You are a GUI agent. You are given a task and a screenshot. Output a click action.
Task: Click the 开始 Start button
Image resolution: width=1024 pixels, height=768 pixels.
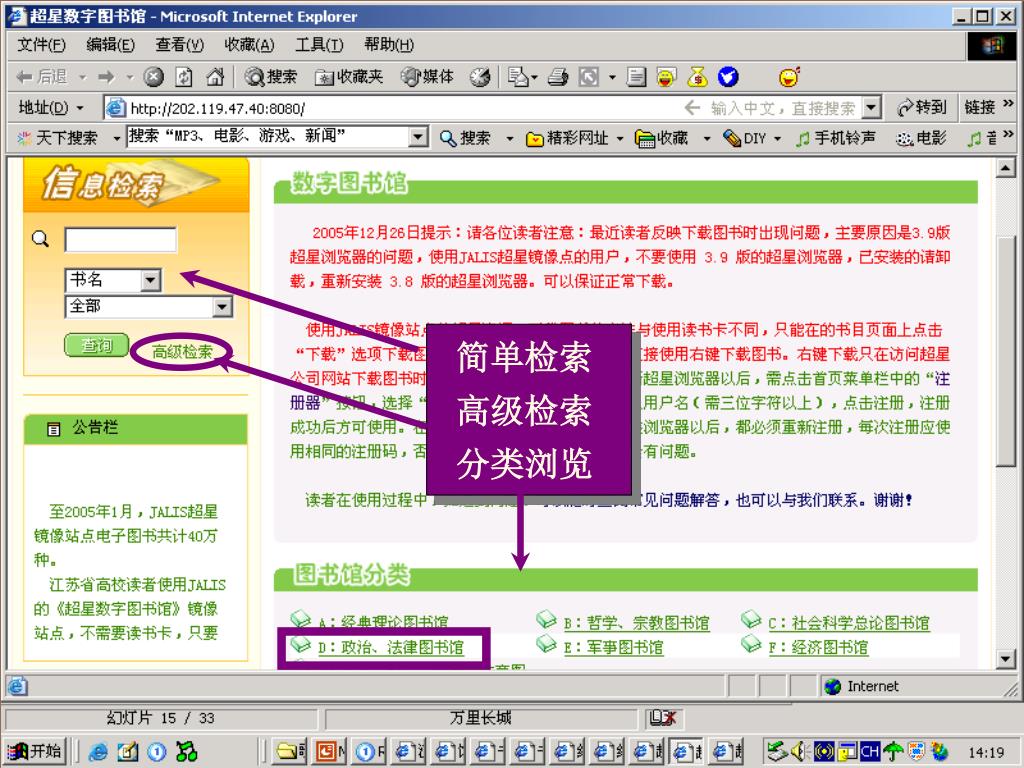34,751
